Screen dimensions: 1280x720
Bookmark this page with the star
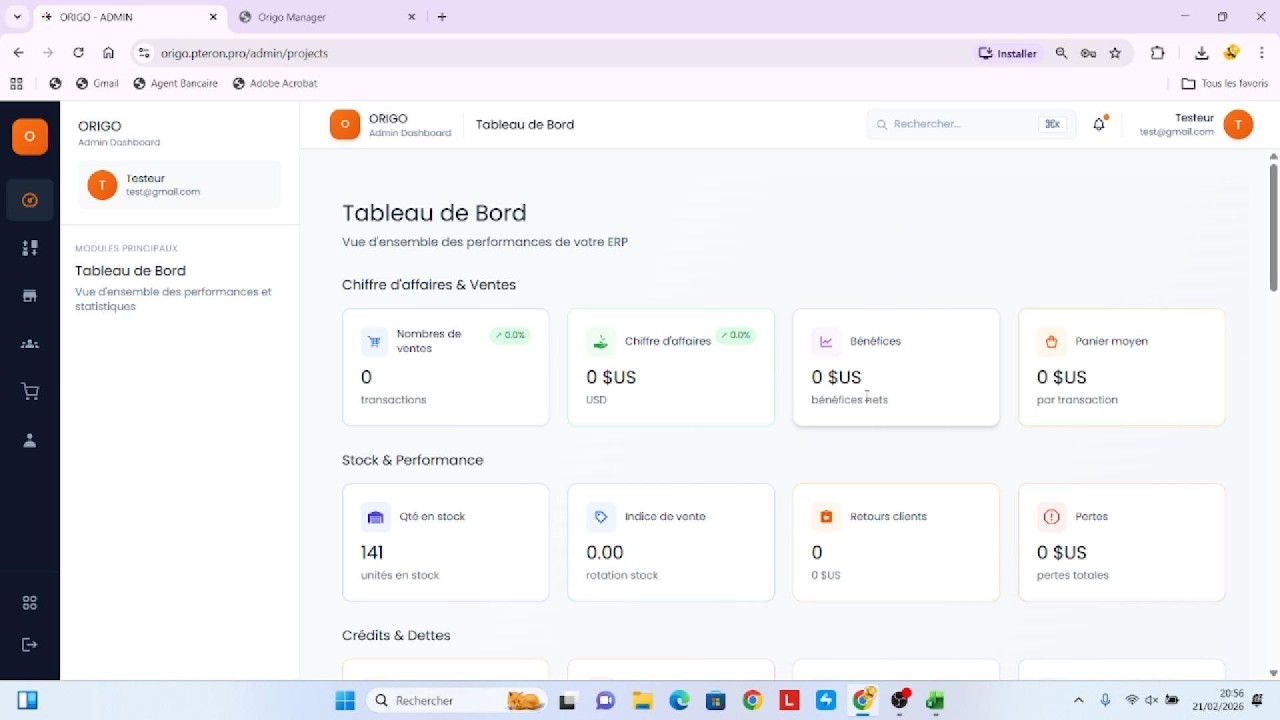tap(1115, 53)
